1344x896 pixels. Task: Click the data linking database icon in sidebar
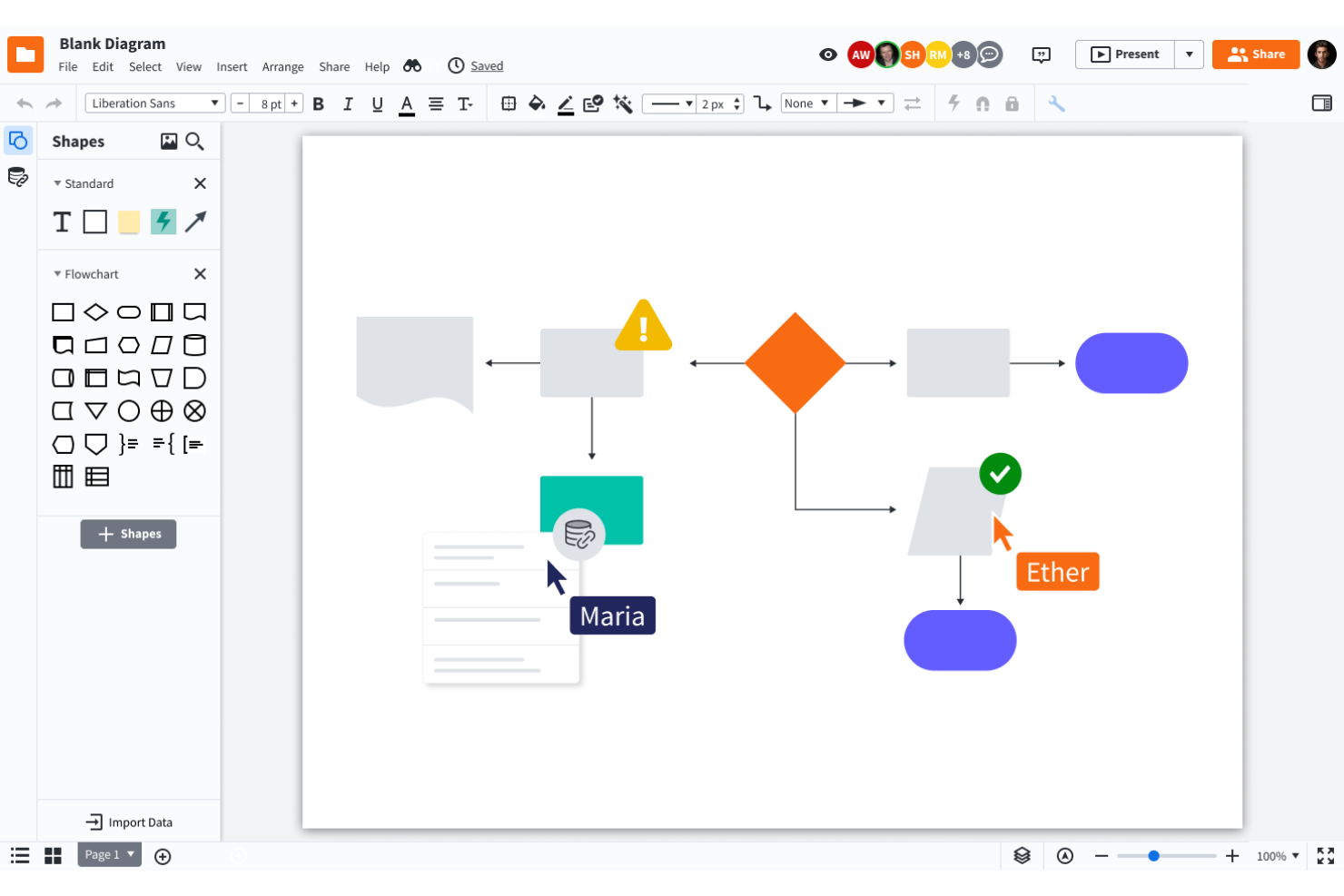[x=18, y=178]
